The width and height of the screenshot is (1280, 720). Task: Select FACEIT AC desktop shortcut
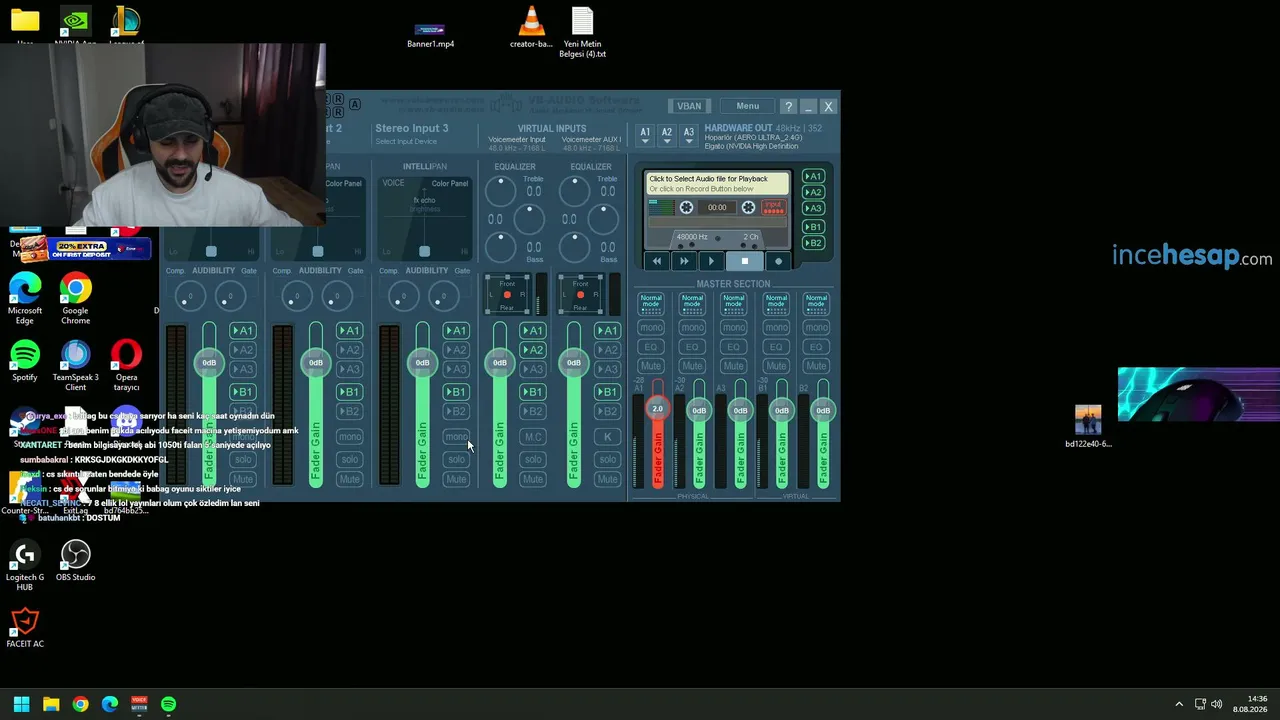tap(25, 628)
